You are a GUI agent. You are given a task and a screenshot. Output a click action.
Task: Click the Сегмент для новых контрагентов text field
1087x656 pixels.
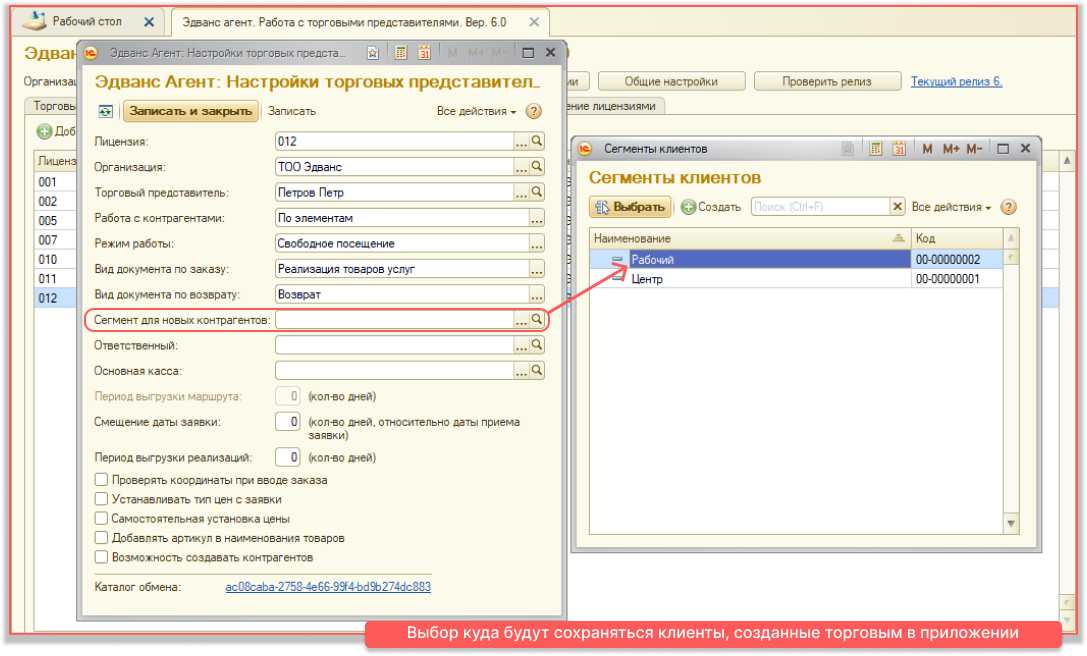click(394, 320)
